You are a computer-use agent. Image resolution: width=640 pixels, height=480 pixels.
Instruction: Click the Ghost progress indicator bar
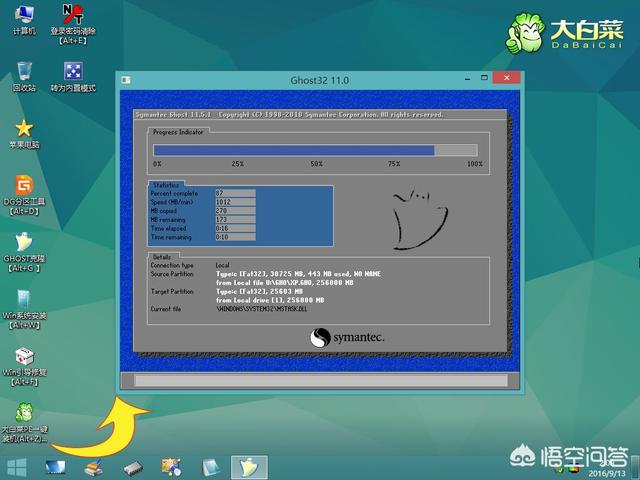click(315, 150)
